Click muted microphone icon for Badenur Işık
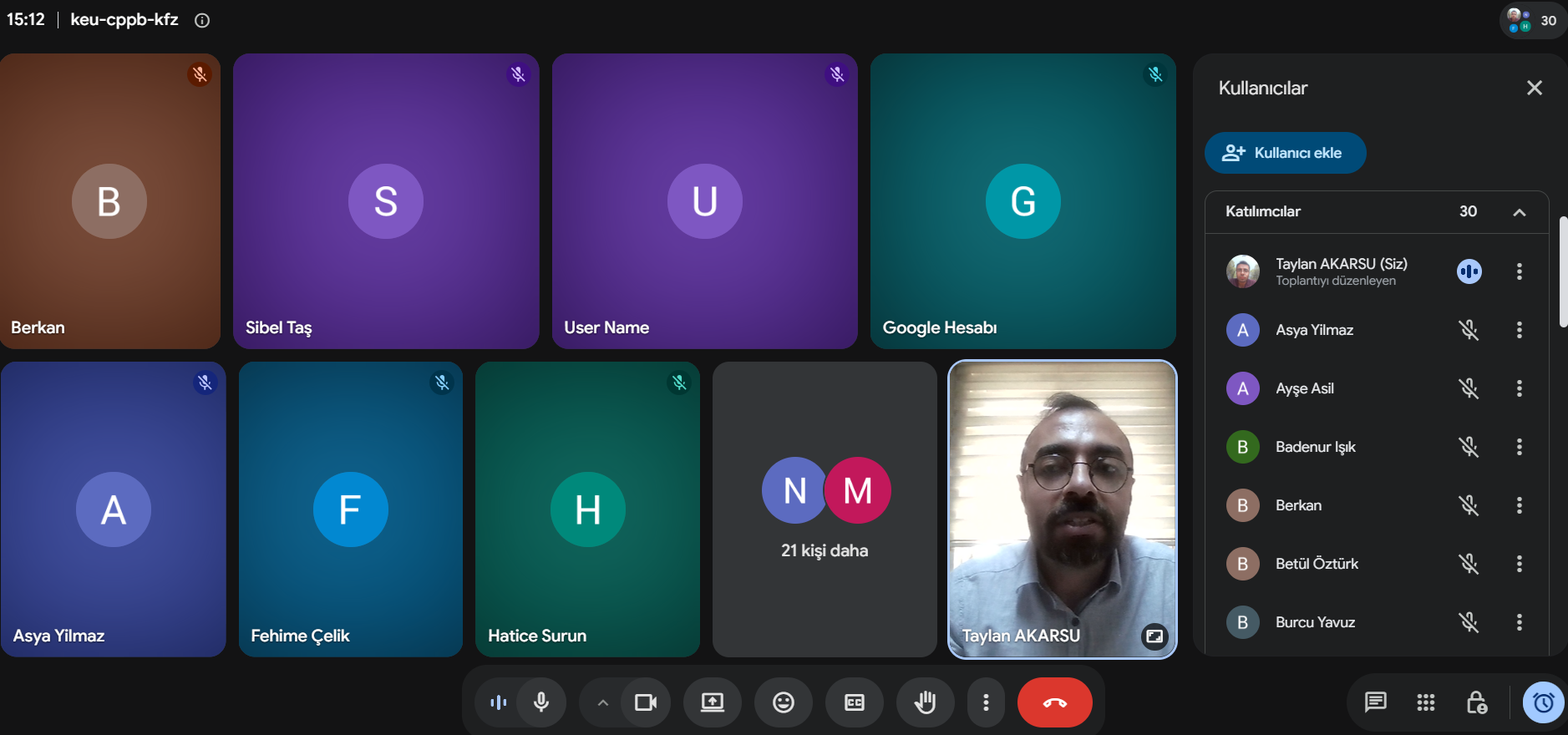 click(x=1469, y=447)
